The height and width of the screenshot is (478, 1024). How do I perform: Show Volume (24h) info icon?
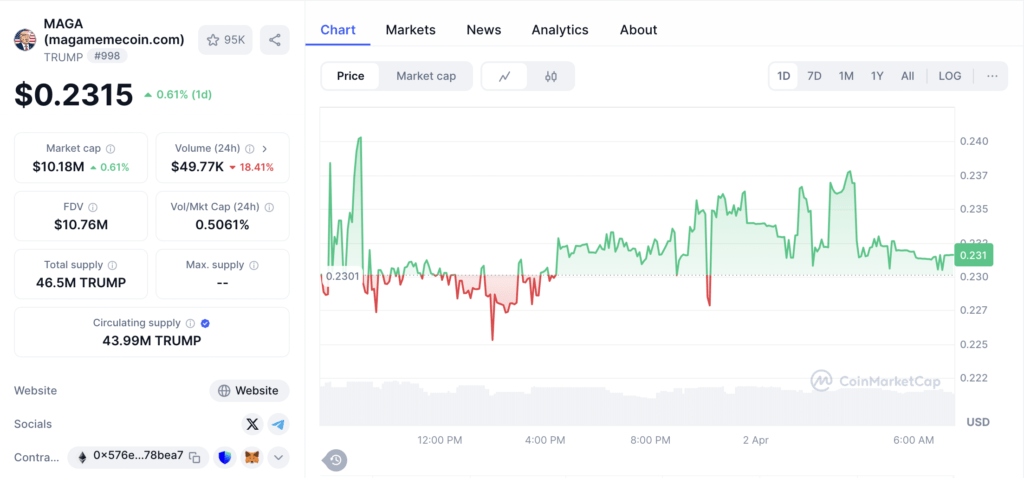(x=250, y=149)
